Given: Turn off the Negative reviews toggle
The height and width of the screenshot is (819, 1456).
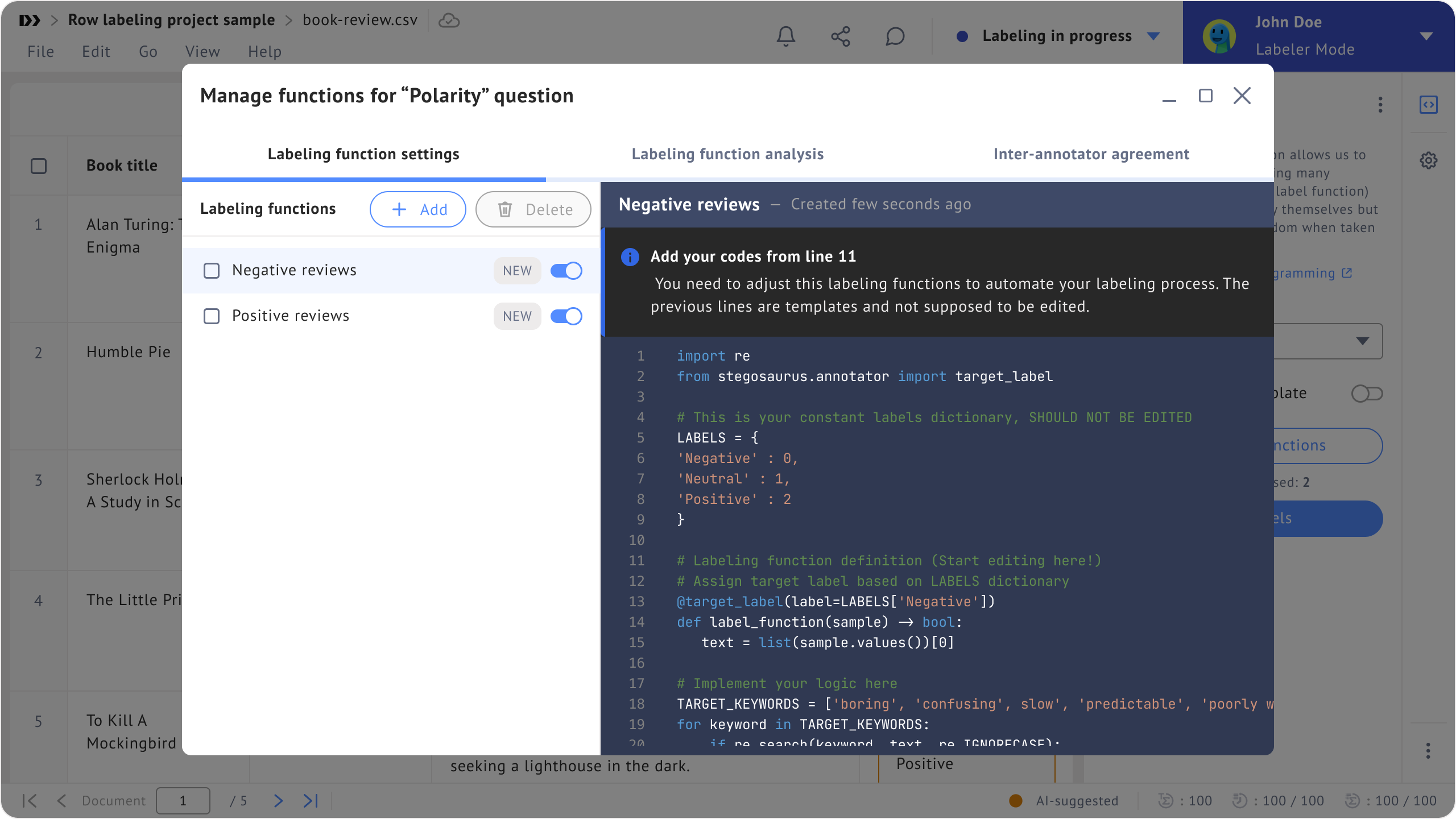Looking at the screenshot, I should point(566,271).
